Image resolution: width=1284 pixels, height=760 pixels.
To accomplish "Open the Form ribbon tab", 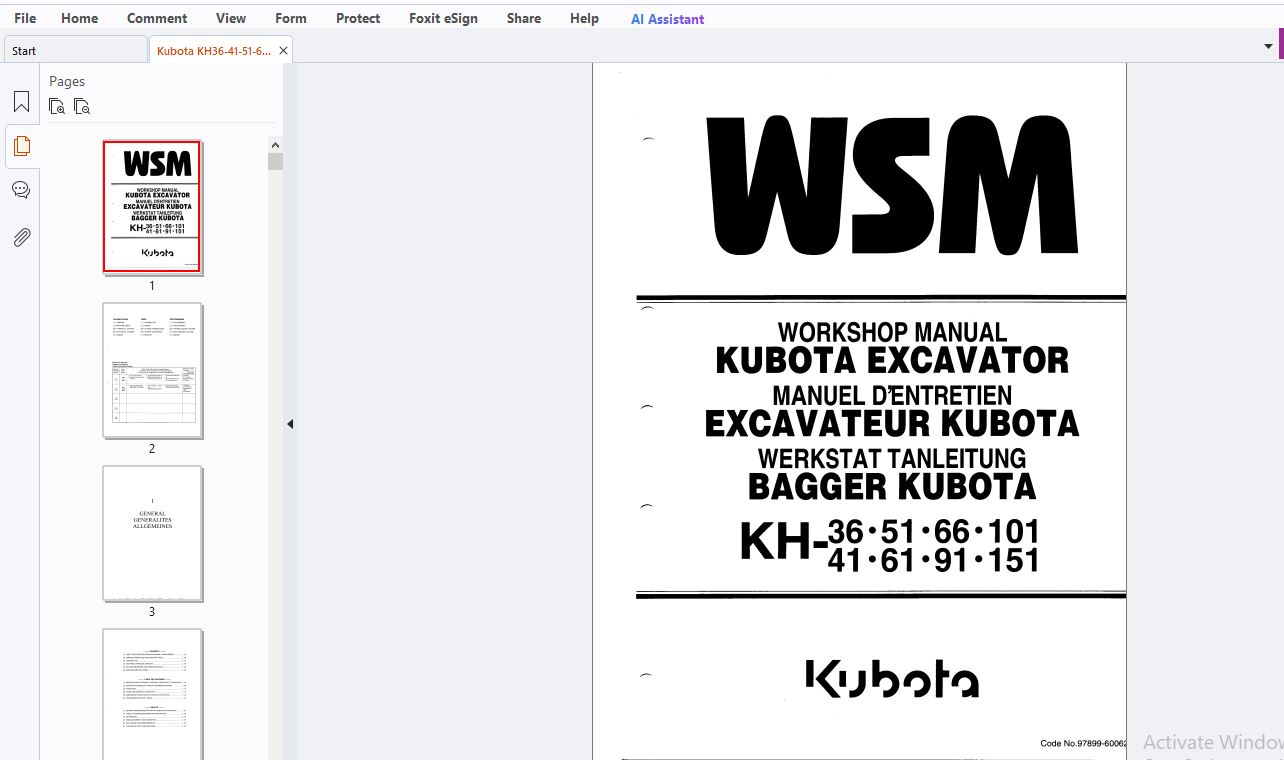I will point(291,18).
